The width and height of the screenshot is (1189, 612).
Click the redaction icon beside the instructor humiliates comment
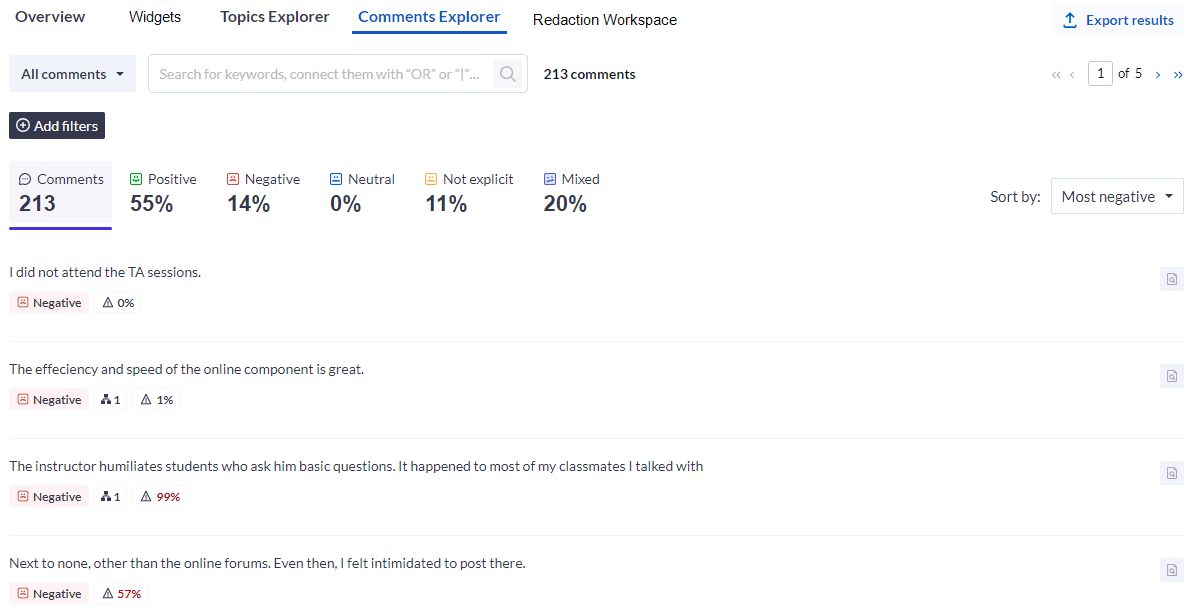tap(1171, 473)
